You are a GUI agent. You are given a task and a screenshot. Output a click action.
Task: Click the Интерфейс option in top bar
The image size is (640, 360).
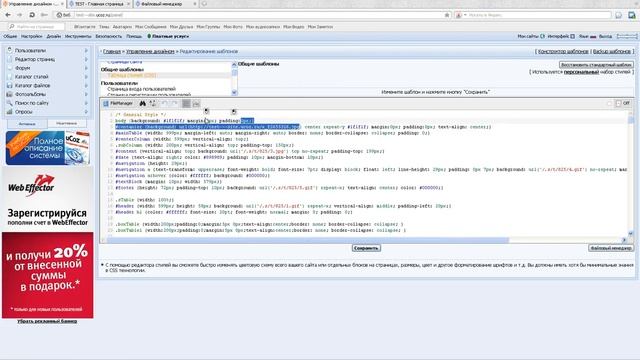(561, 36)
